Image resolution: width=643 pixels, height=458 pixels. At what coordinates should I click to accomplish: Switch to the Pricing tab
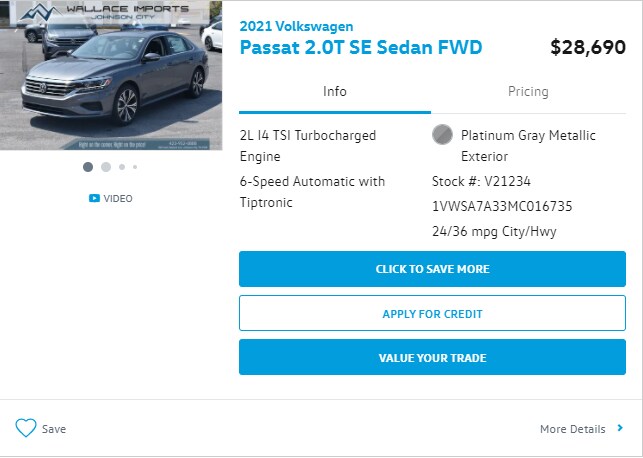coord(528,91)
